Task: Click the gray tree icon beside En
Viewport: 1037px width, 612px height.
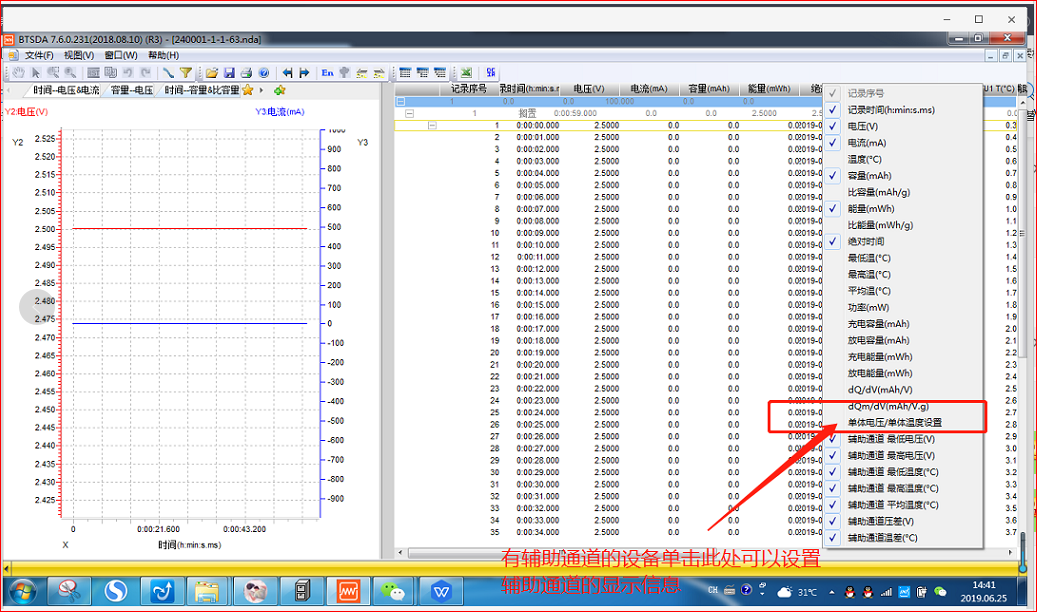Action: click(345, 73)
